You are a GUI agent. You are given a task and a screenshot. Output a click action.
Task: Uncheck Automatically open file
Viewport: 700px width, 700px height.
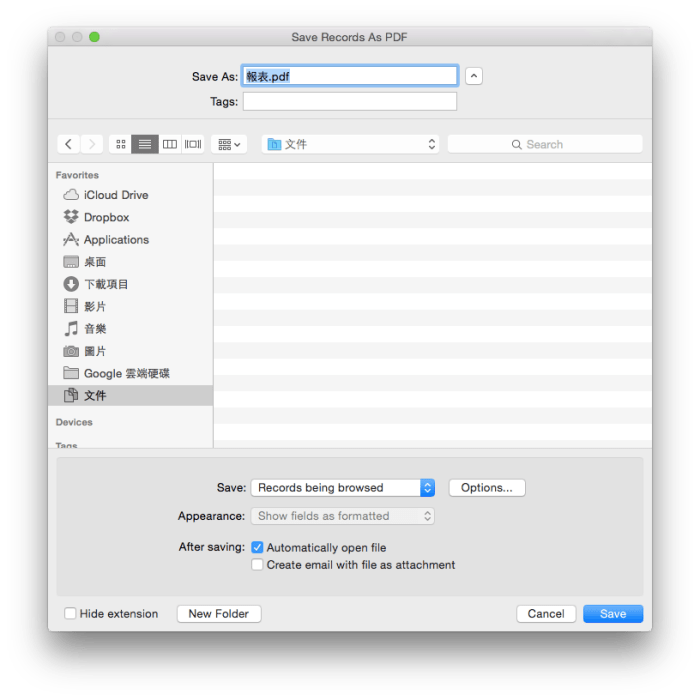[x=258, y=548]
